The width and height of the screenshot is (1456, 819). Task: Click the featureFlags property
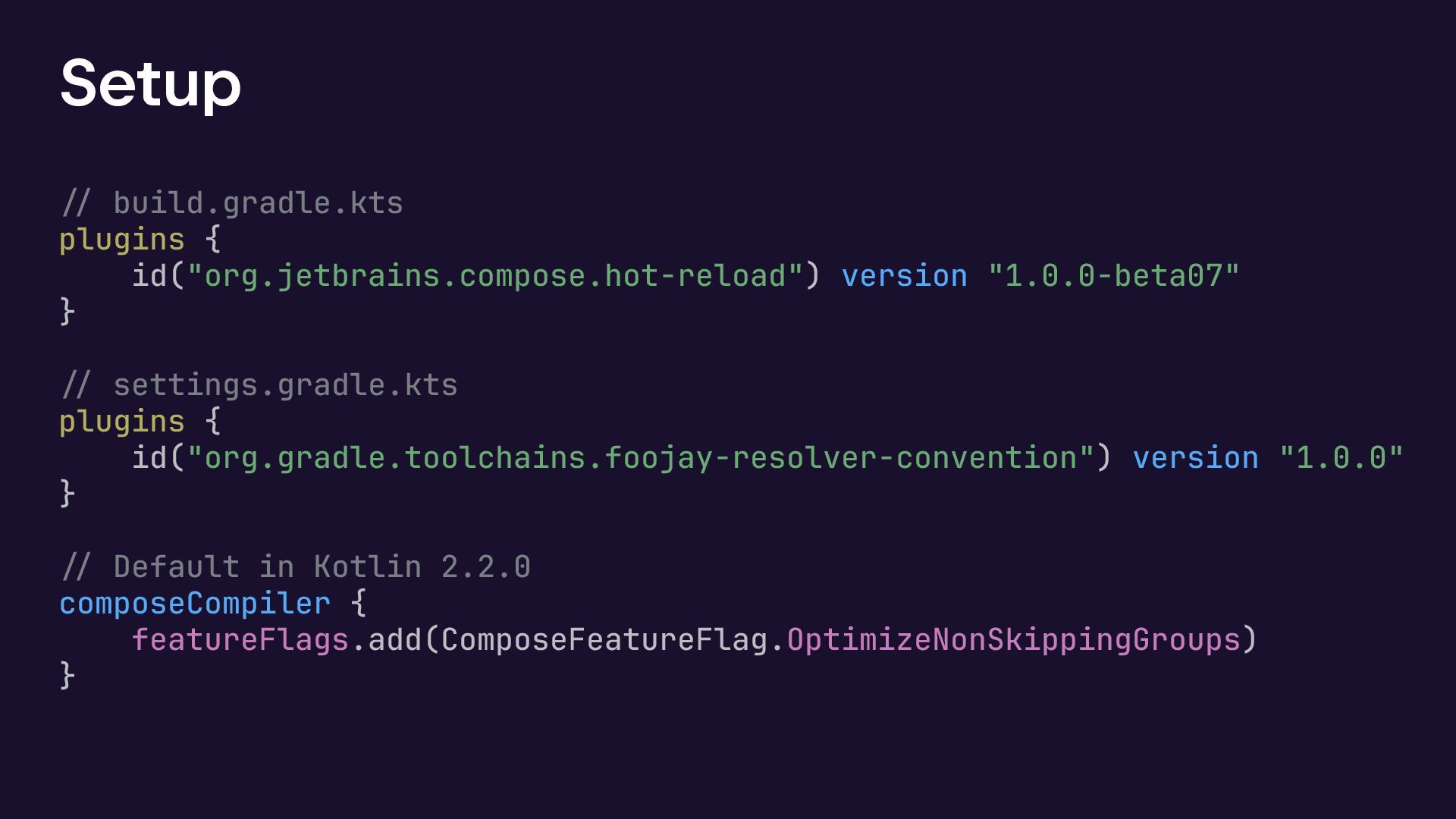pos(240,640)
